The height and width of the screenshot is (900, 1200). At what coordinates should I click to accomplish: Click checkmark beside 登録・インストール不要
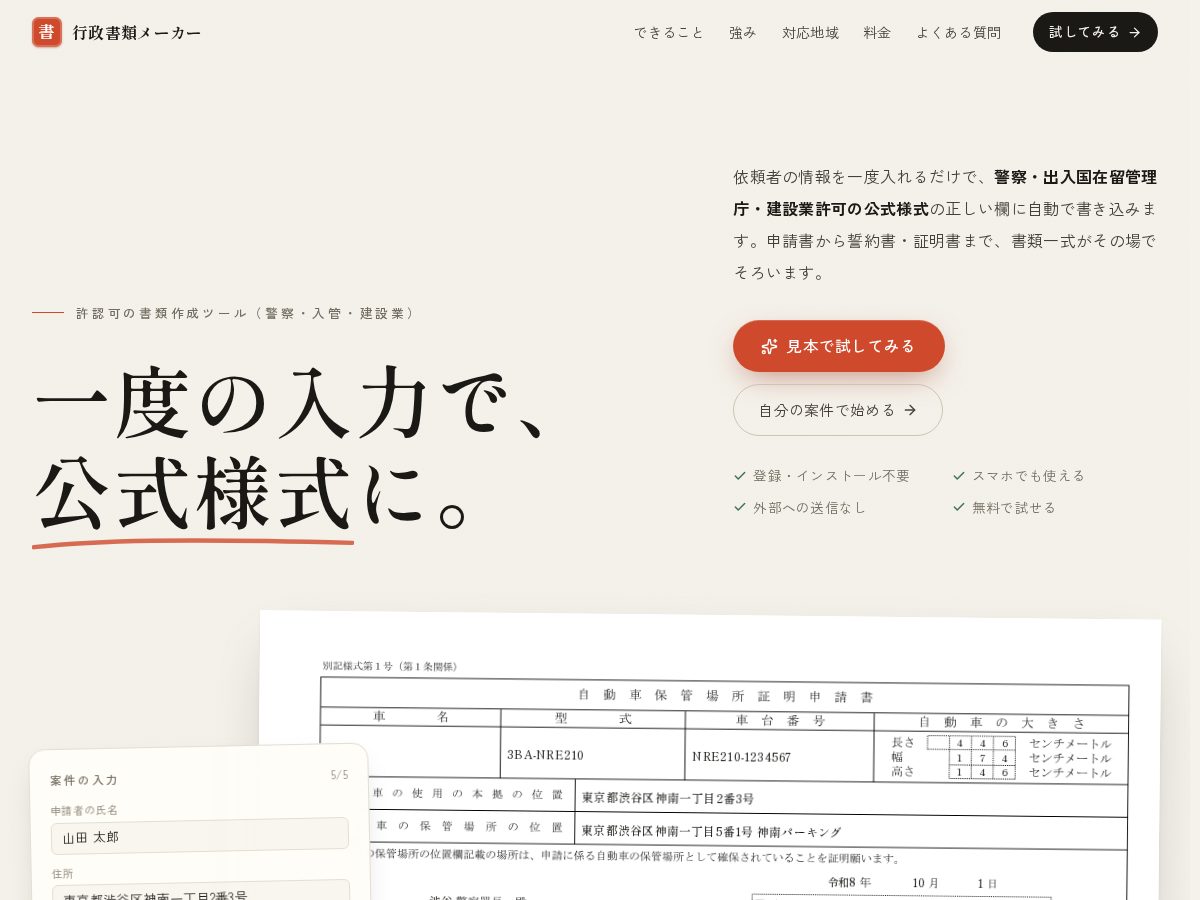click(x=740, y=476)
